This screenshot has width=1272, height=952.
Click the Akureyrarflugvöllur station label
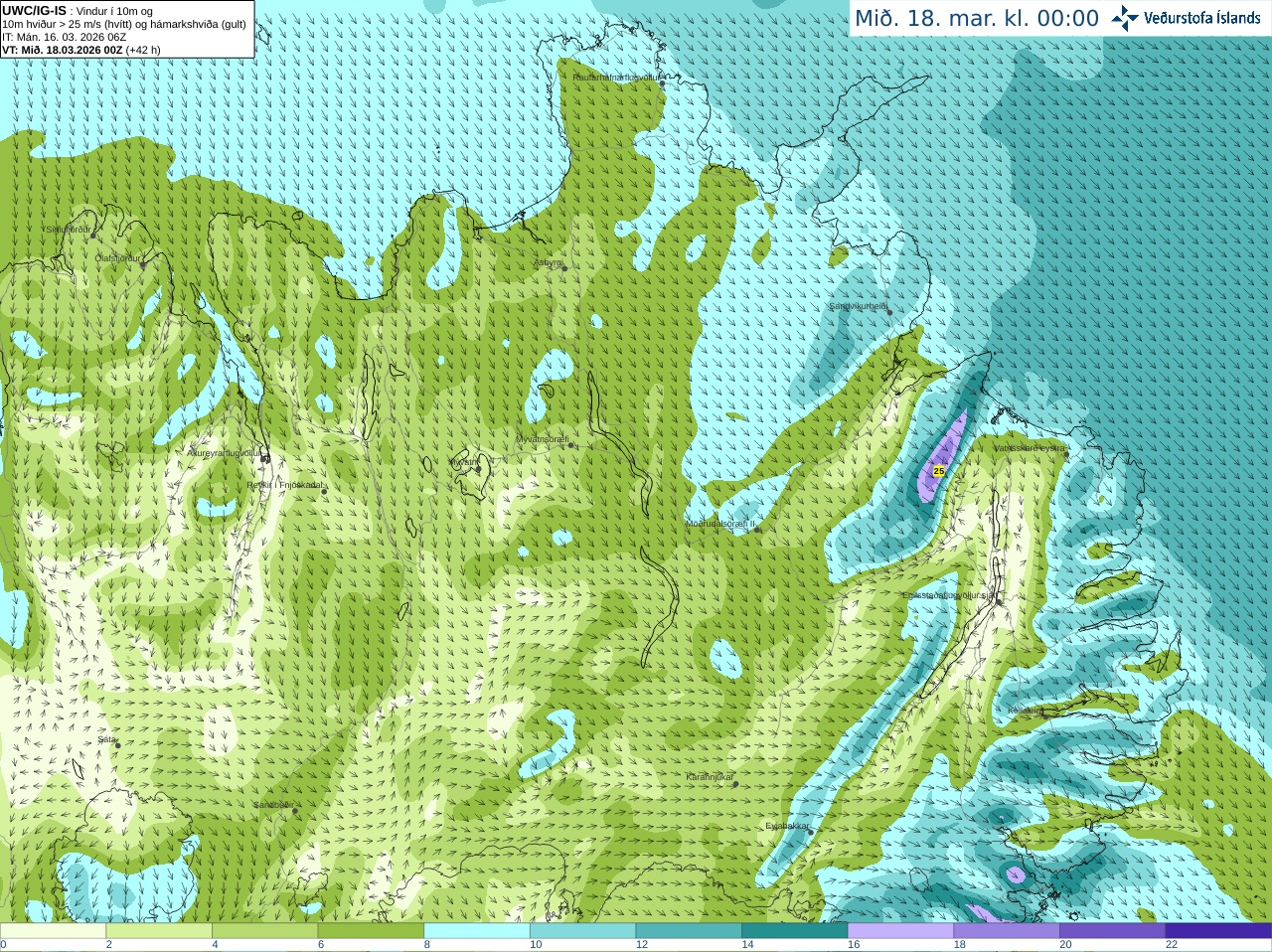point(224,452)
